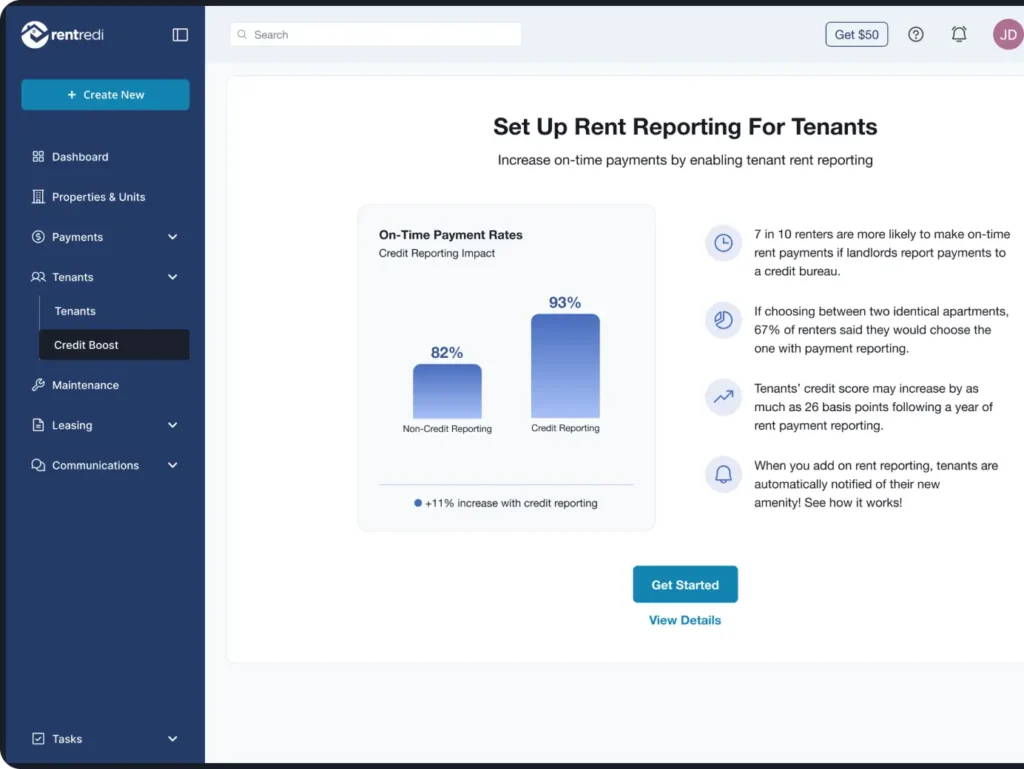Click the Properties & Units building icon
1024x769 pixels.
point(38,197)
